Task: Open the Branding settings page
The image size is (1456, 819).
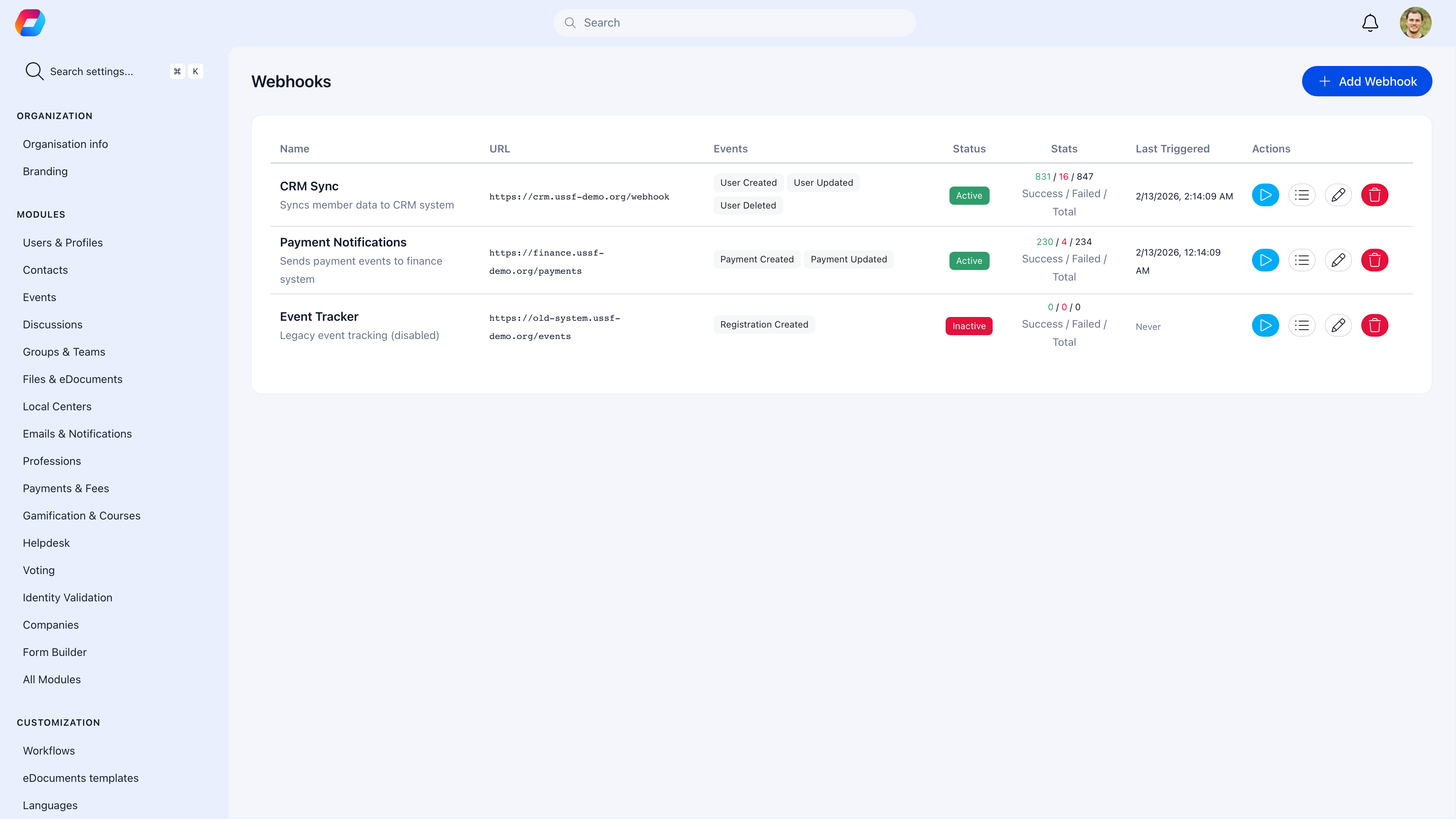Action: [45, 171]
